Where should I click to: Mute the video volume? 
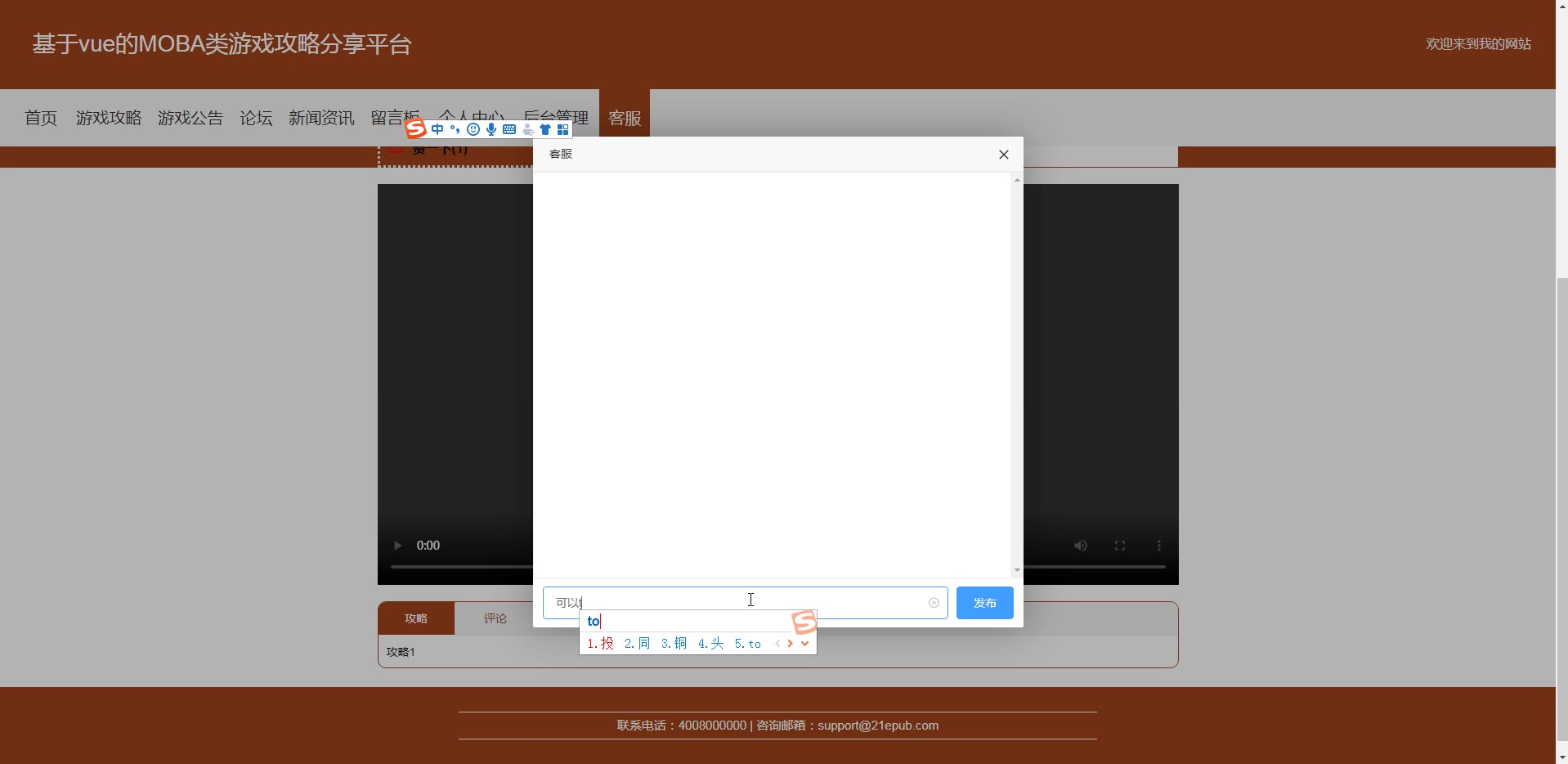click(x=1081, y=546)
